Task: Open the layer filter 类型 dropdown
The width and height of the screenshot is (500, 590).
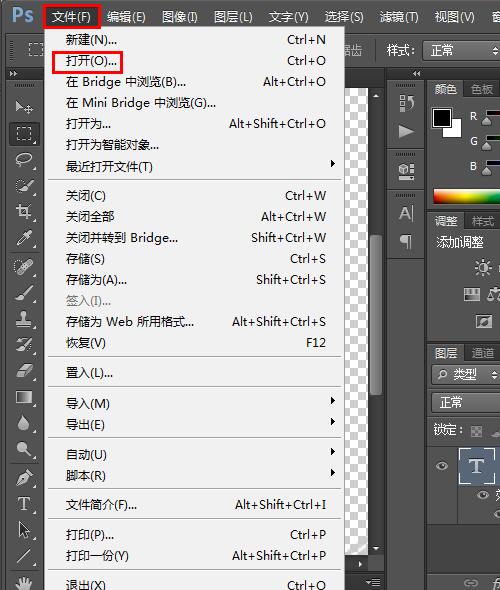Action: [465, 374]
